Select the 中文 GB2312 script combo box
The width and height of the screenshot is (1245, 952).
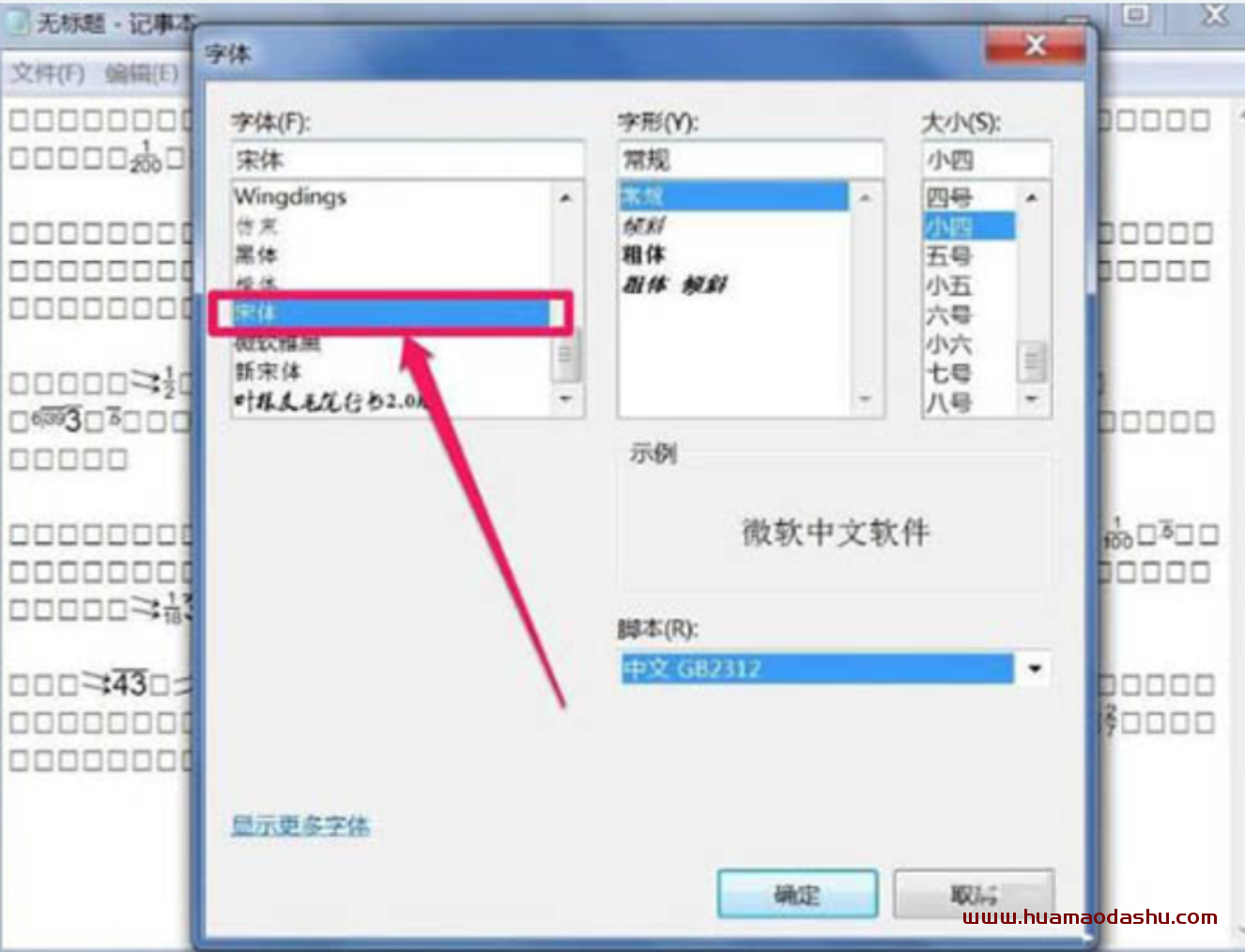[834, 669]
